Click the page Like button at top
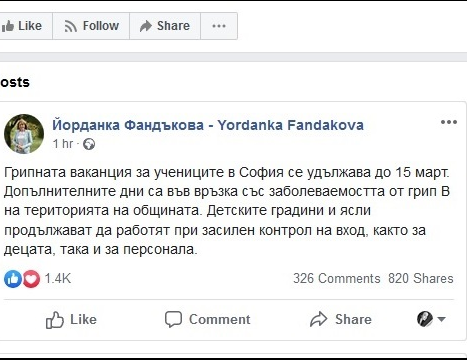The height and width of the screenshot is (360, 467). pyautogui.click(x=25, y=26)
